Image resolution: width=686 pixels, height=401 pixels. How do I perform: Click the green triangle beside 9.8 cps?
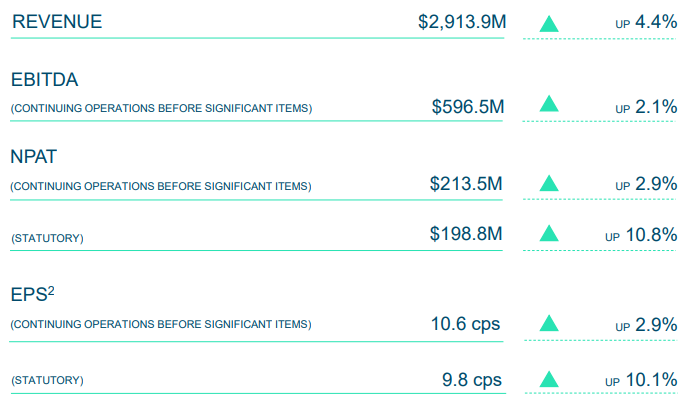(x=548, y=380)
